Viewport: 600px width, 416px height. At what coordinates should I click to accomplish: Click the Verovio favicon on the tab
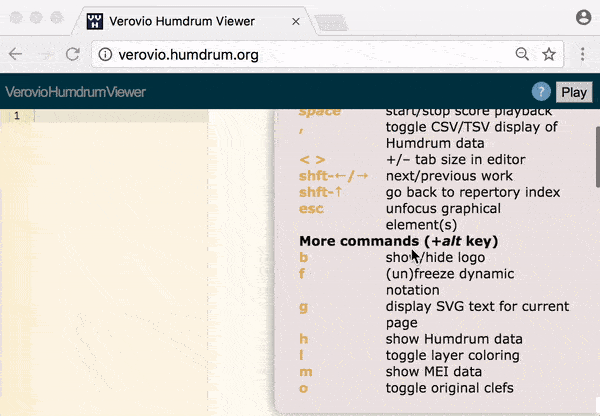(x=95, y=21)
